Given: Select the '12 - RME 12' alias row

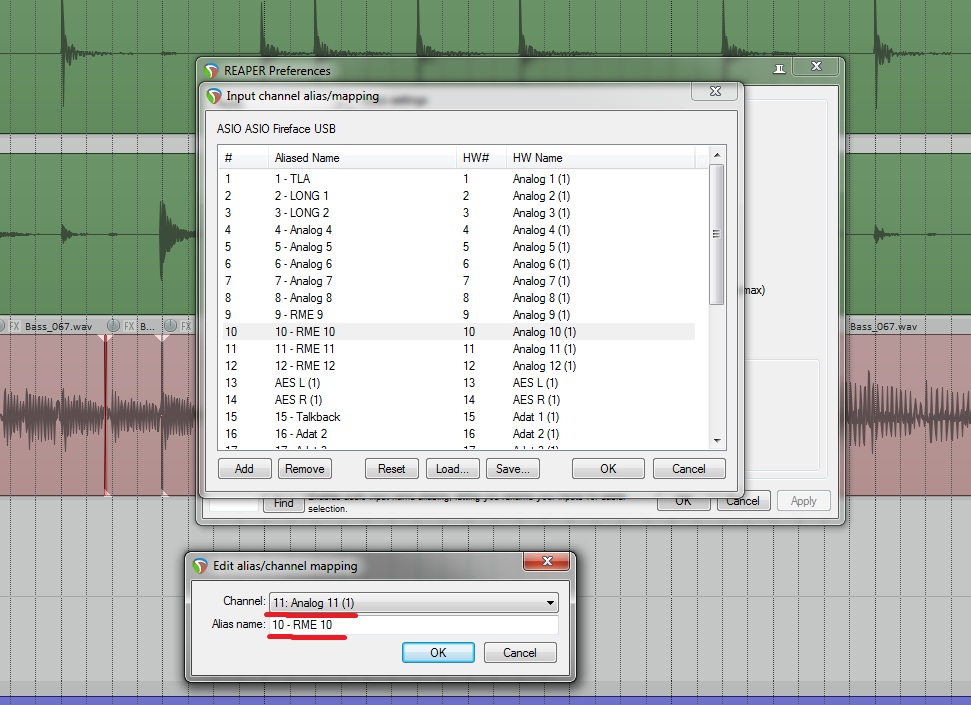Looking at the screenshot, I should 305,366.
